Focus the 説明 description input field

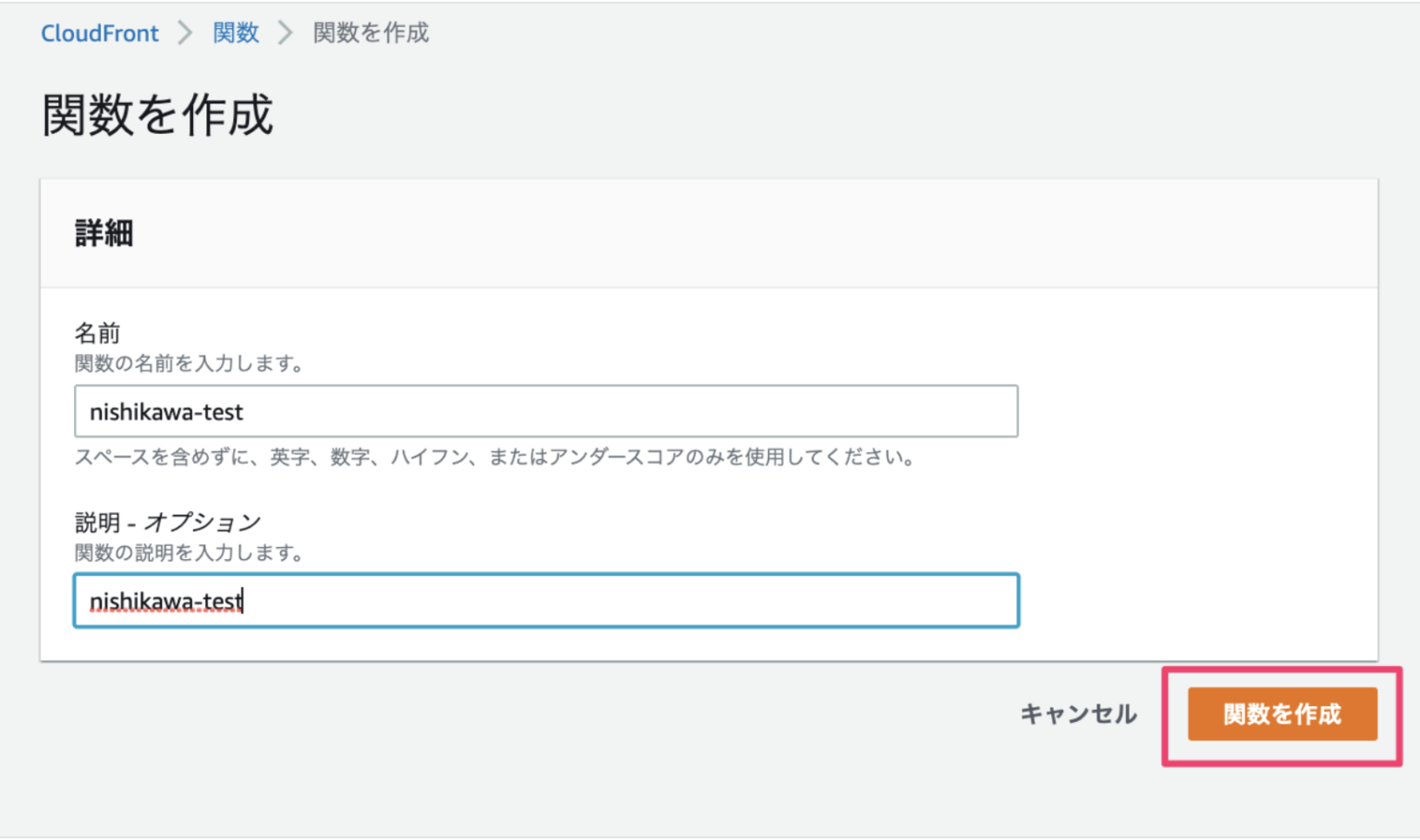(x=545, y=601)
